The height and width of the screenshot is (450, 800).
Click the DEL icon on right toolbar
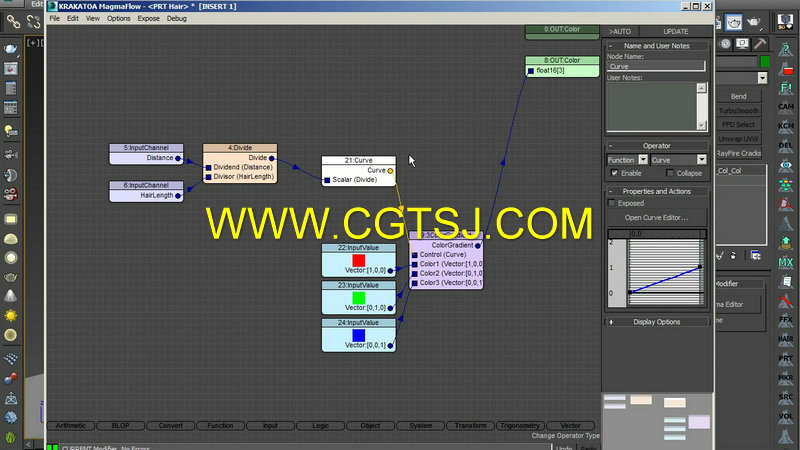pyautogui.click(x=786, y=145)
